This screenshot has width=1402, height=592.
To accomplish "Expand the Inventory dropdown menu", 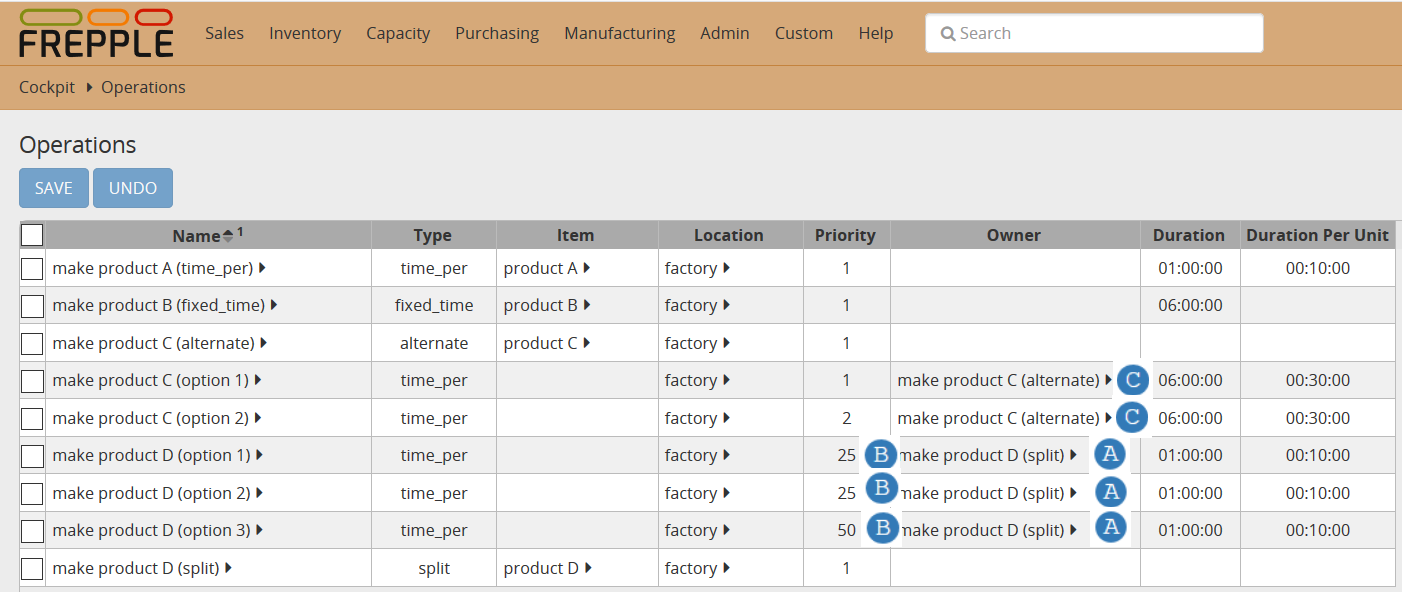I will [305, 33].
